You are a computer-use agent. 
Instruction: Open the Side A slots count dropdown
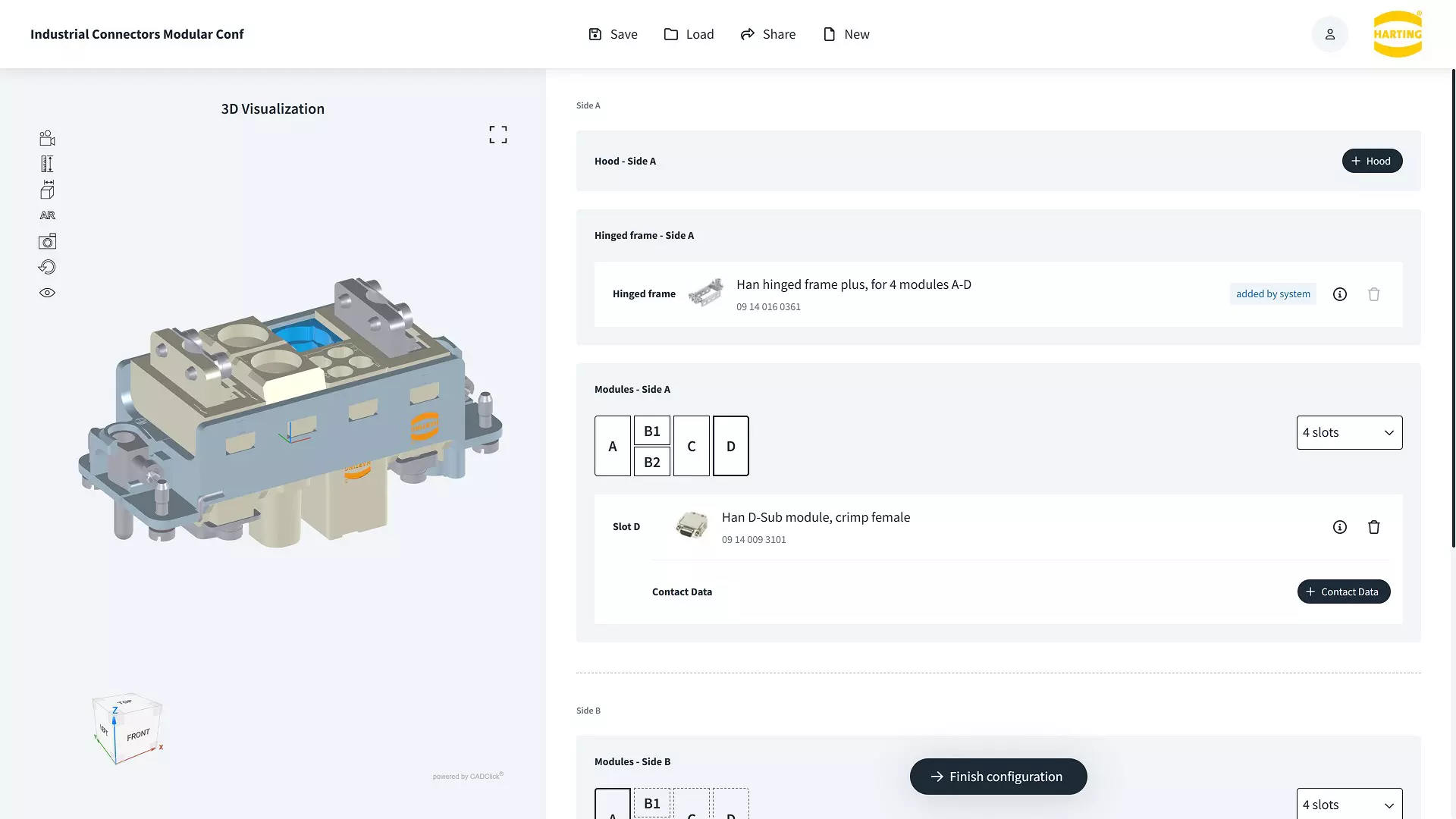(1350, 432)
